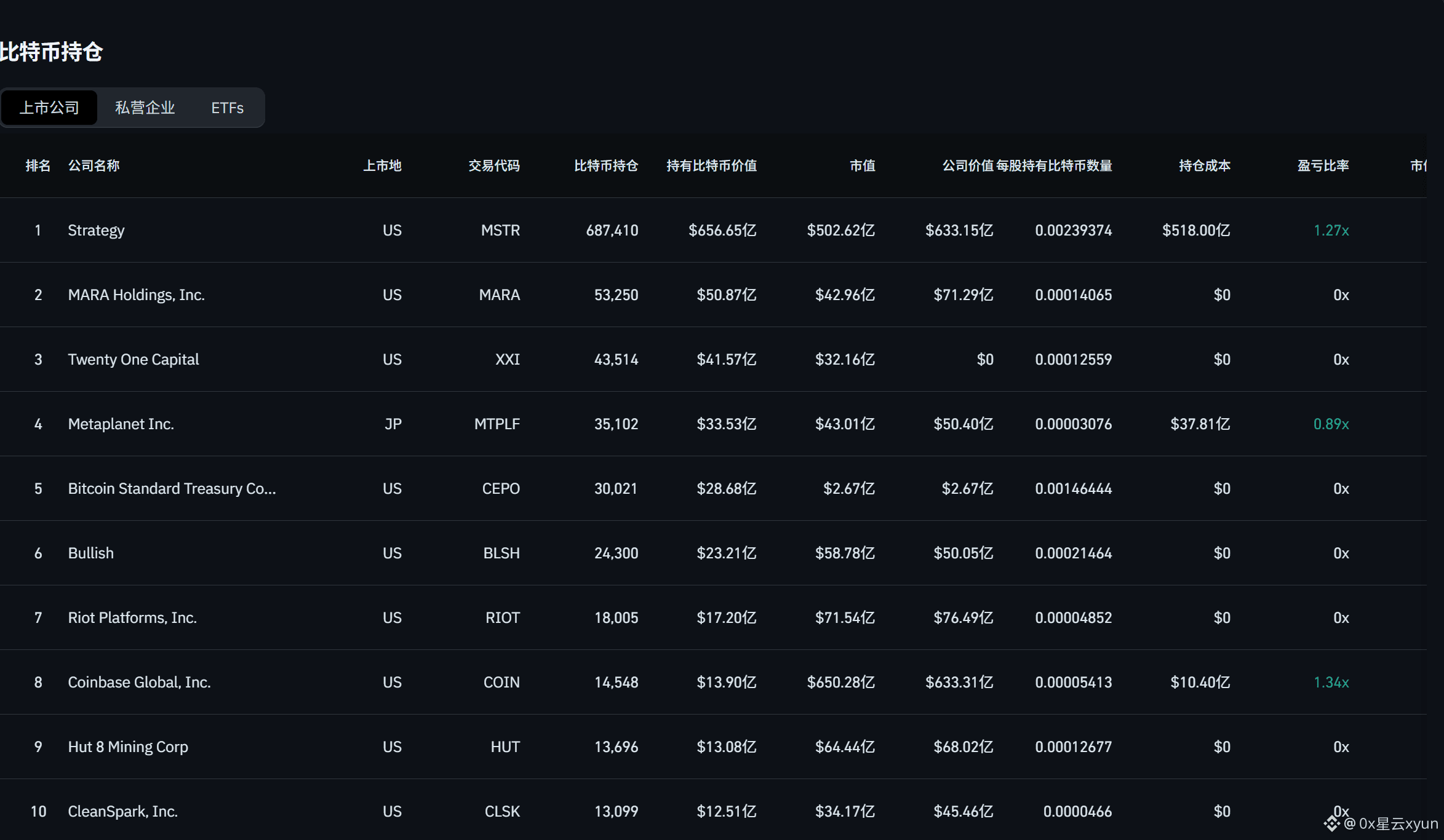Viewport: 1444px width, 840px height.
Task: Sort by 比特币持仓 column header
Action: (x=605, y=165)
